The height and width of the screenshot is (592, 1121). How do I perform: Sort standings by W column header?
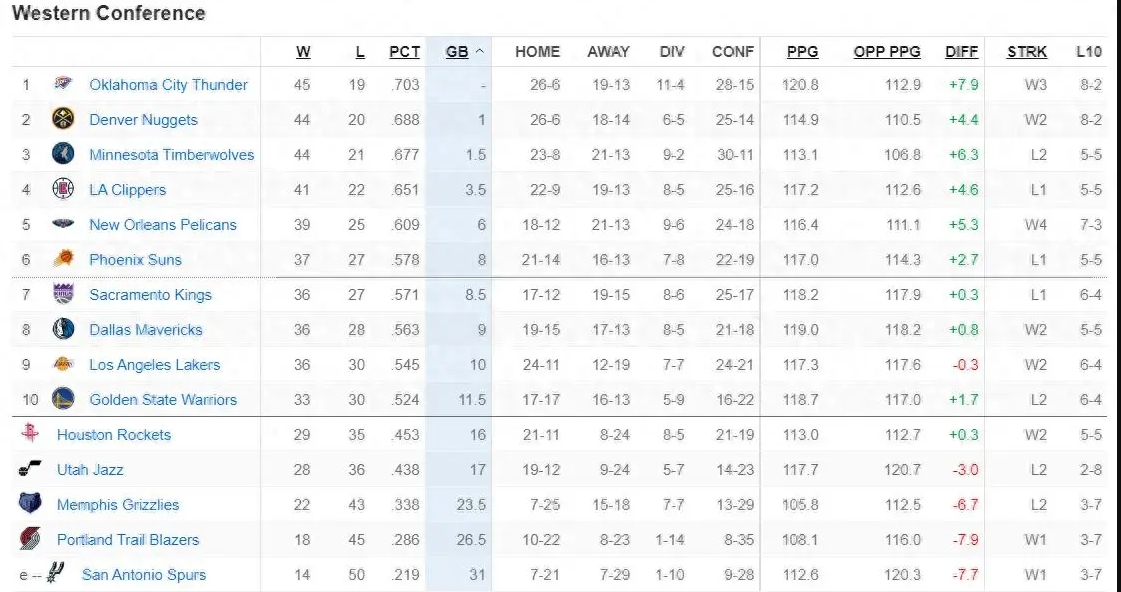click(303, 52)
